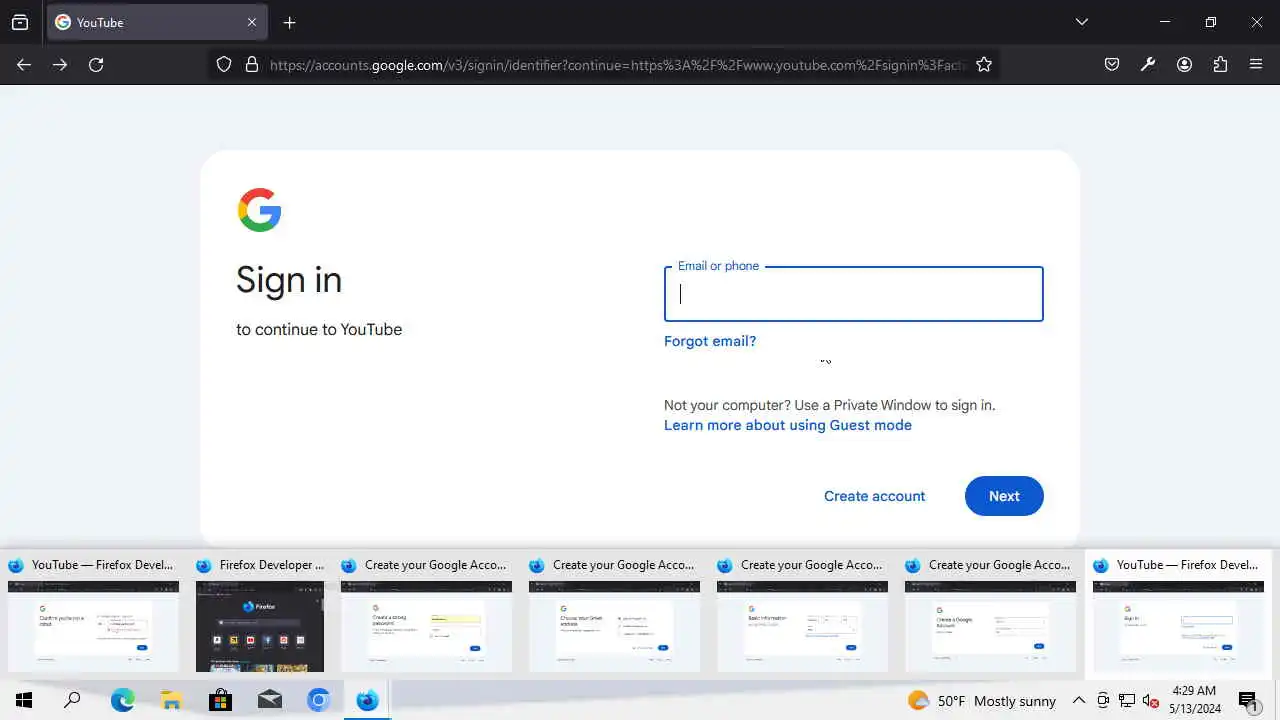Click the network status tray icon
The width and height of the screenshot is (1280, 720).
[1127, 701]
